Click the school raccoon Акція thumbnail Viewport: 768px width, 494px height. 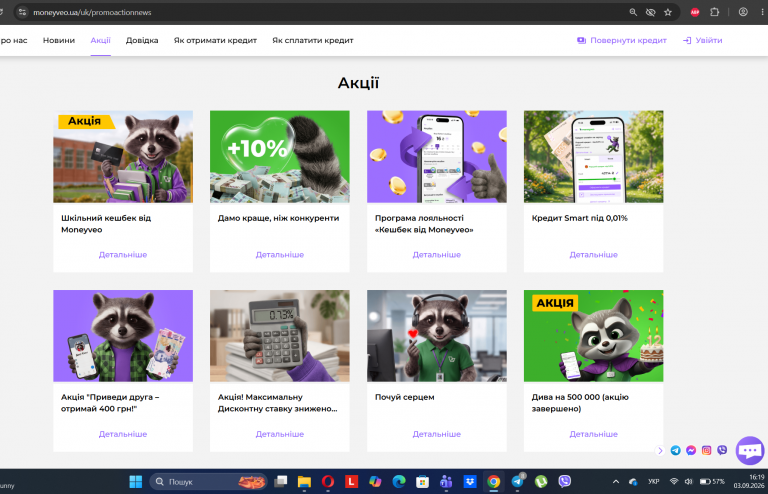point(123,157)
